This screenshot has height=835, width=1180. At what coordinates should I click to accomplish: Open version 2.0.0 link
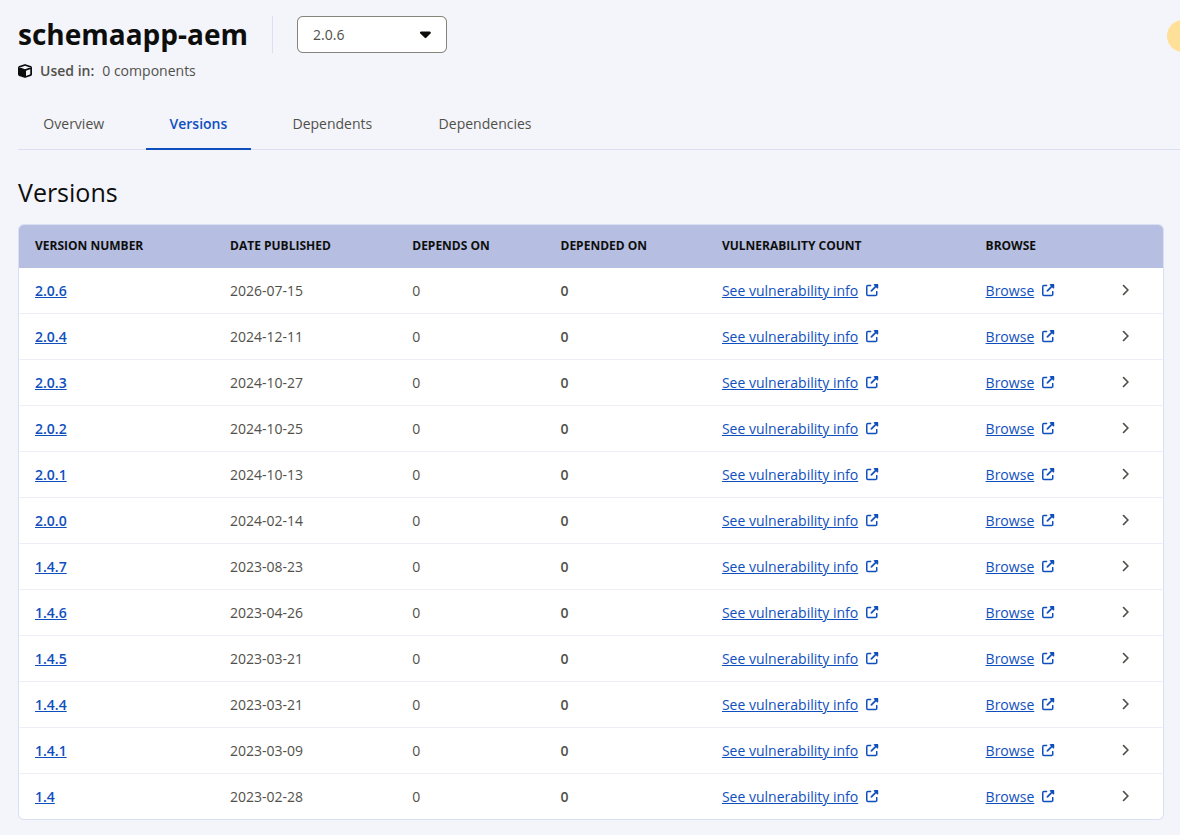pos(50,521)
